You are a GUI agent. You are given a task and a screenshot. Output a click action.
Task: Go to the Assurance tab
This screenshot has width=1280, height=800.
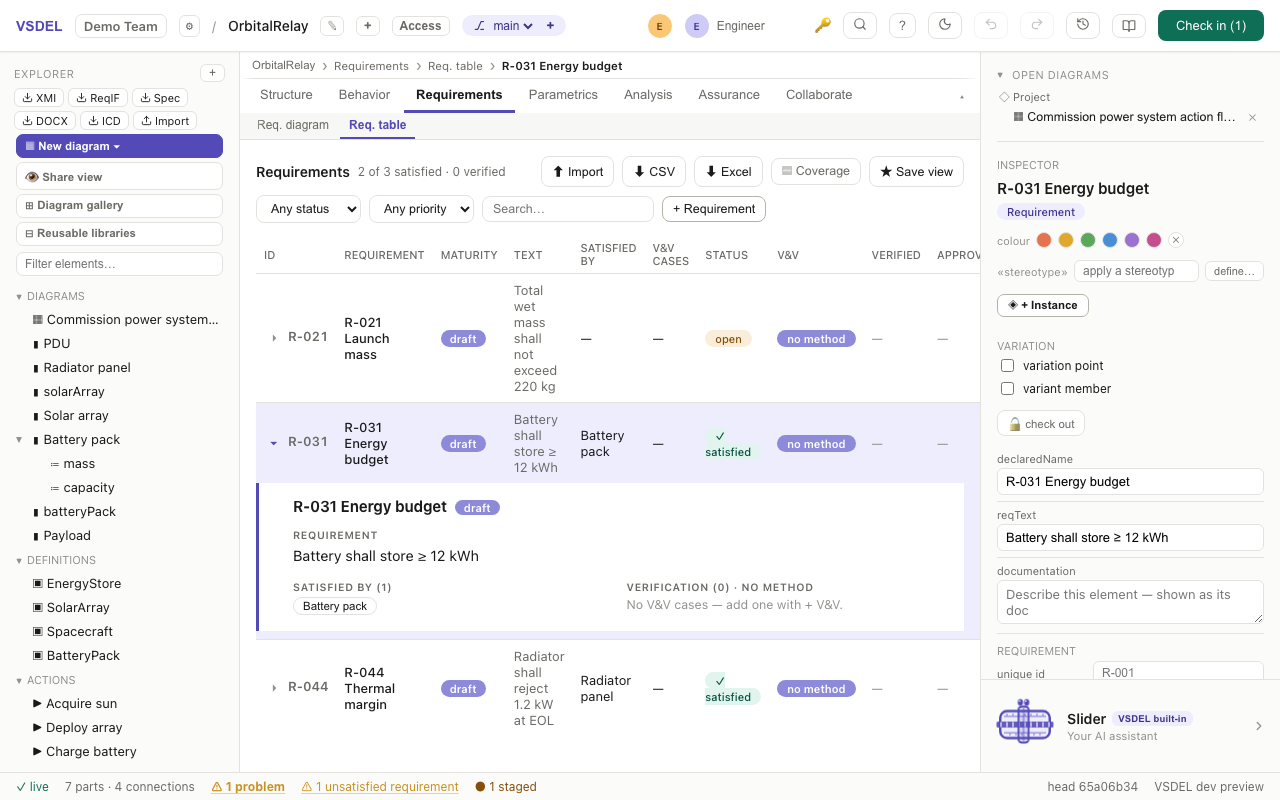729,95
